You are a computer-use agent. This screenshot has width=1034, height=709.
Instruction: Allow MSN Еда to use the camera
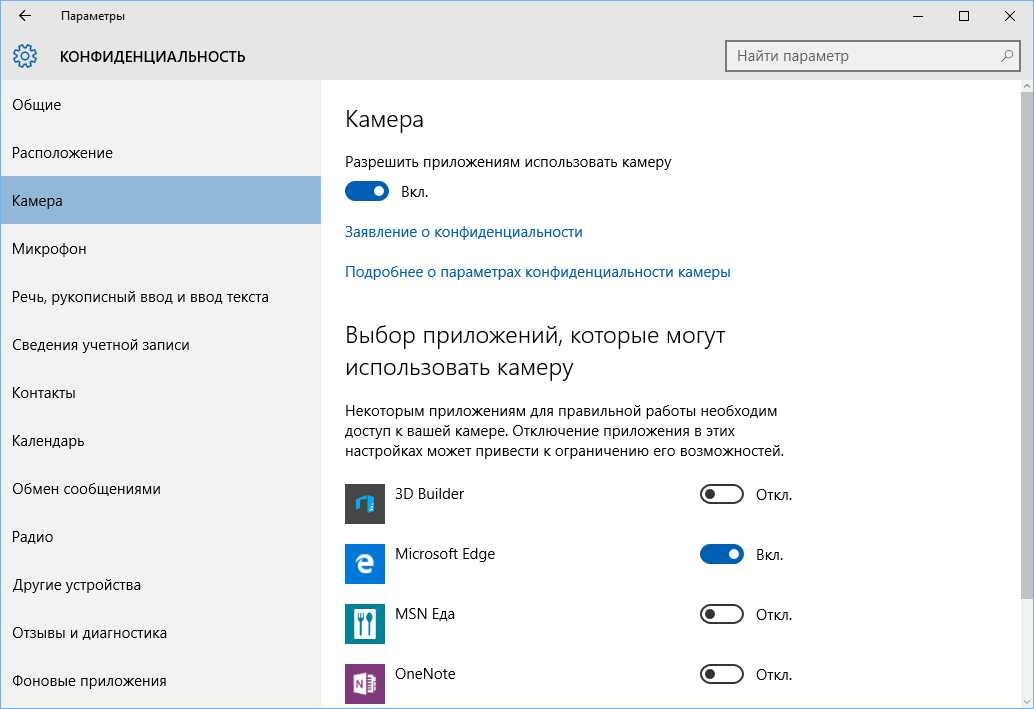pos(722,613)
